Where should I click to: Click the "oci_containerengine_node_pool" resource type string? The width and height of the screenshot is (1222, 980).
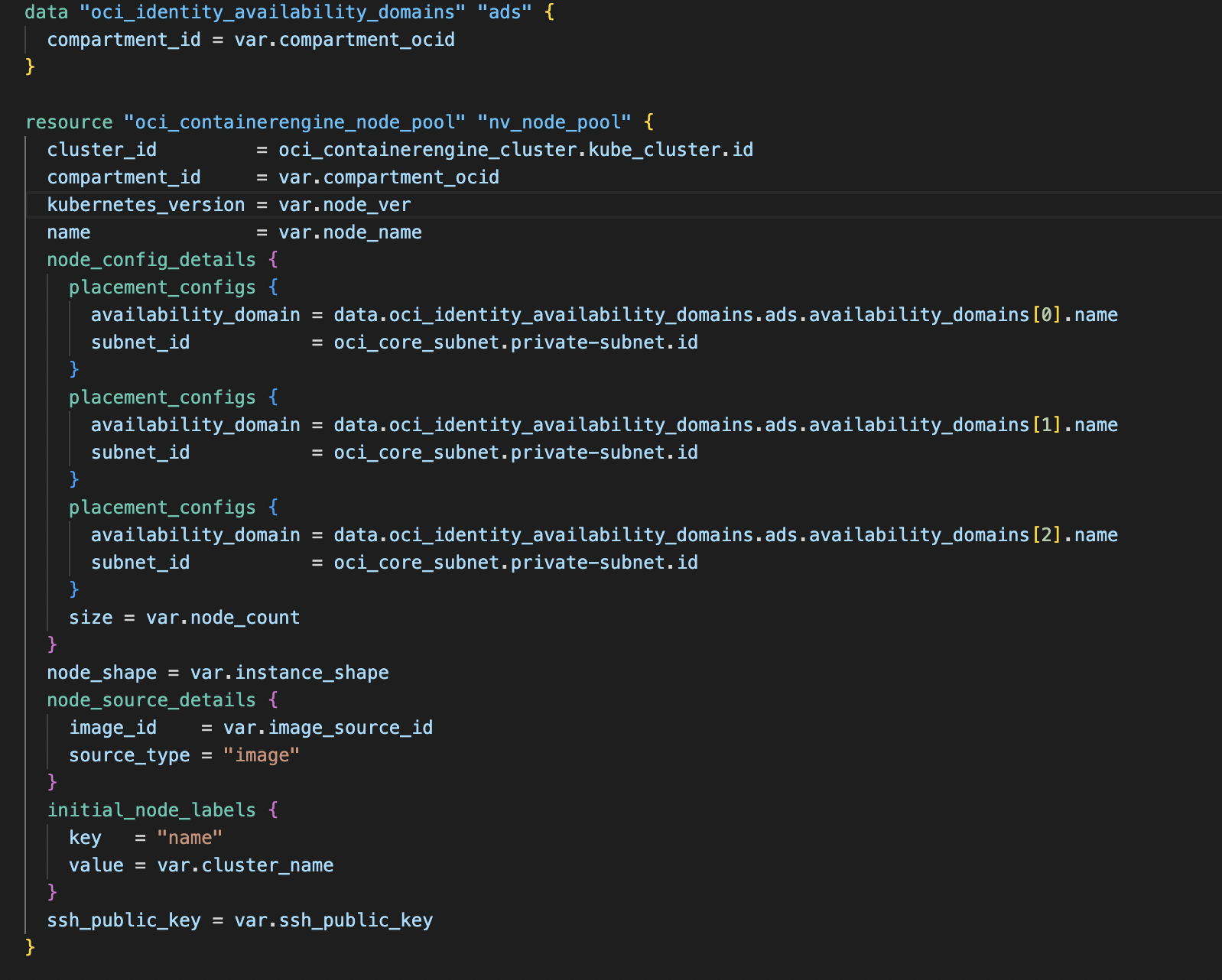[295, 122]
